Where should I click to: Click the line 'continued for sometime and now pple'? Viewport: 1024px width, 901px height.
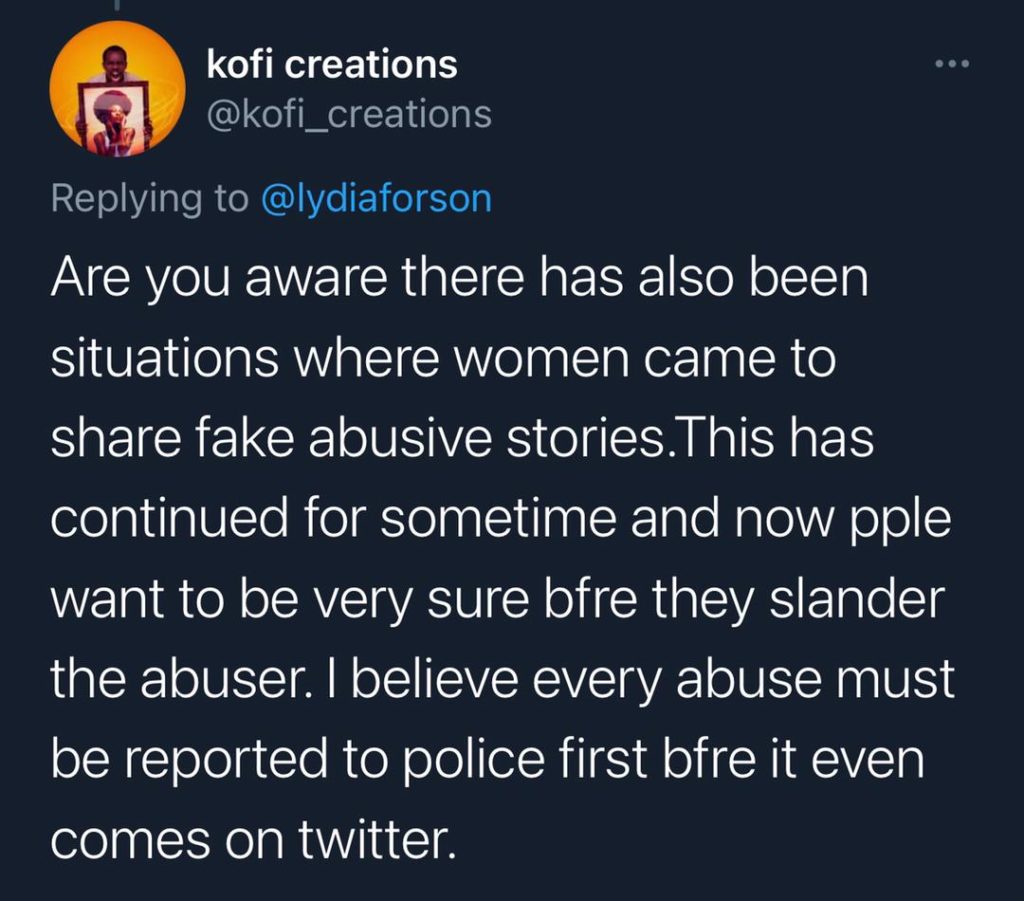501,520
